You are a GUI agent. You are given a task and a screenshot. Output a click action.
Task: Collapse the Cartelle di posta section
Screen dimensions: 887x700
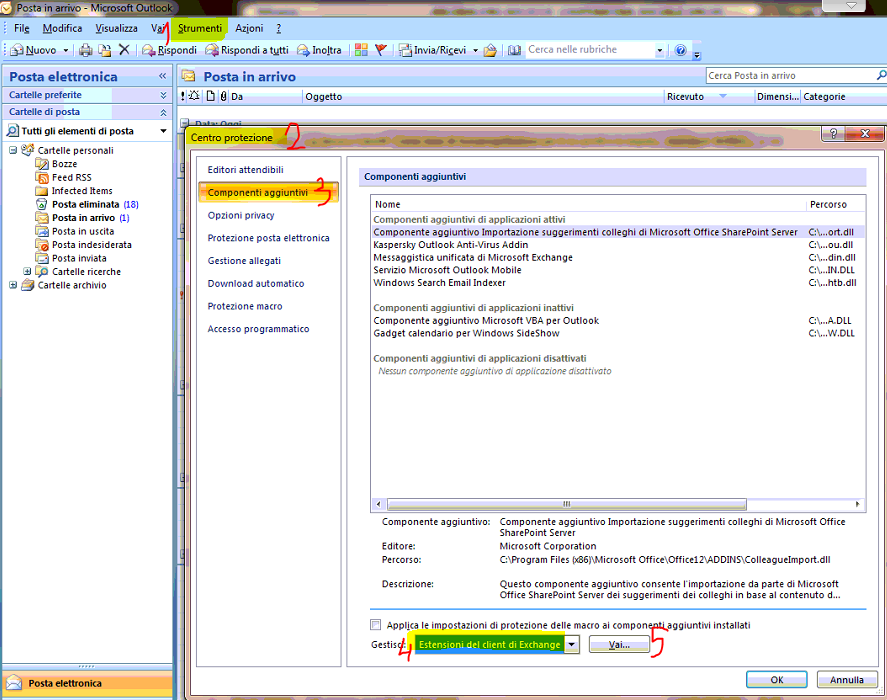[163, 112]
